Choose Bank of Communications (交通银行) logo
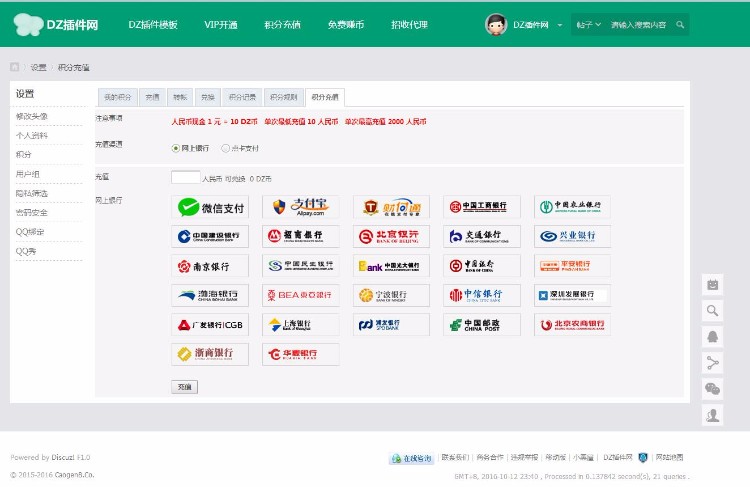Viewport: 750px width, 487px height. click(482, 236)
